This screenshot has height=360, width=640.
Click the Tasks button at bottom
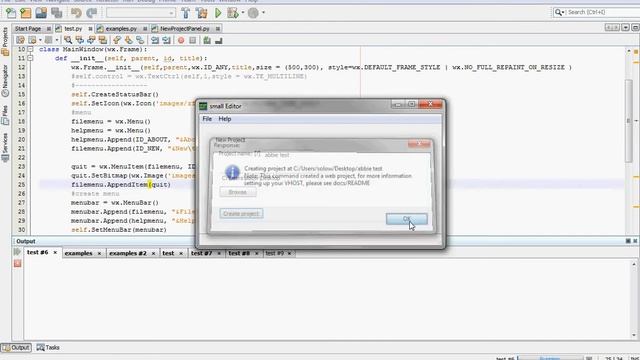(x=48, y=348)
